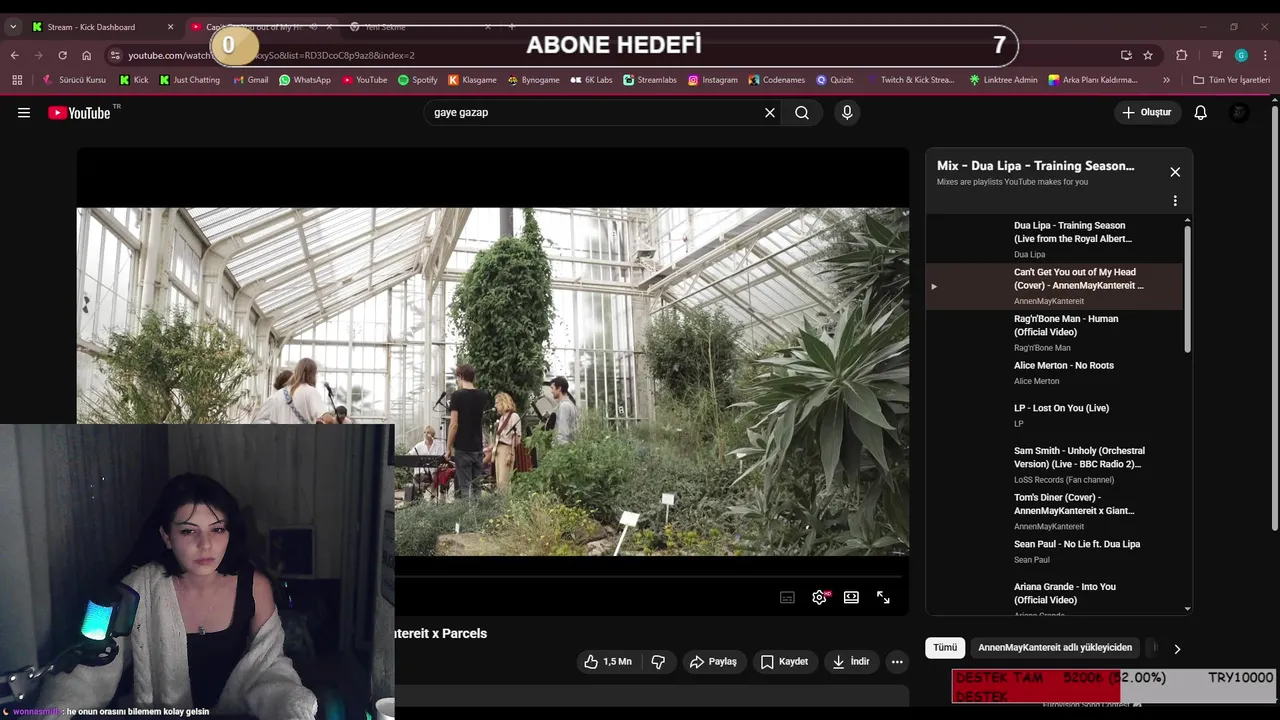Screen dimensions: 1280x720
Task: Open the Linktree Admin bookmark
Action: [x=1003, y=80]
